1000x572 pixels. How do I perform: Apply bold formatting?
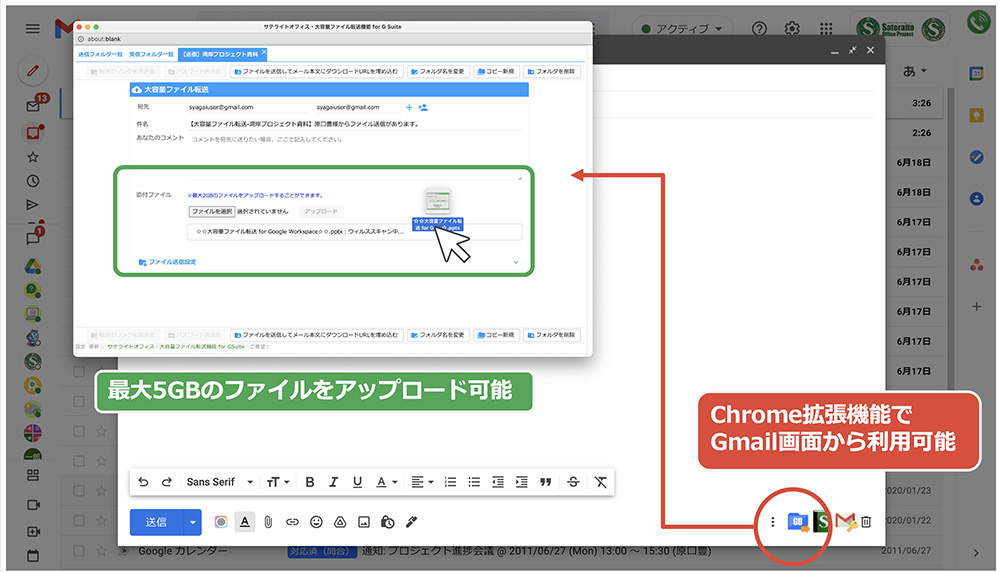pos(309,482)
